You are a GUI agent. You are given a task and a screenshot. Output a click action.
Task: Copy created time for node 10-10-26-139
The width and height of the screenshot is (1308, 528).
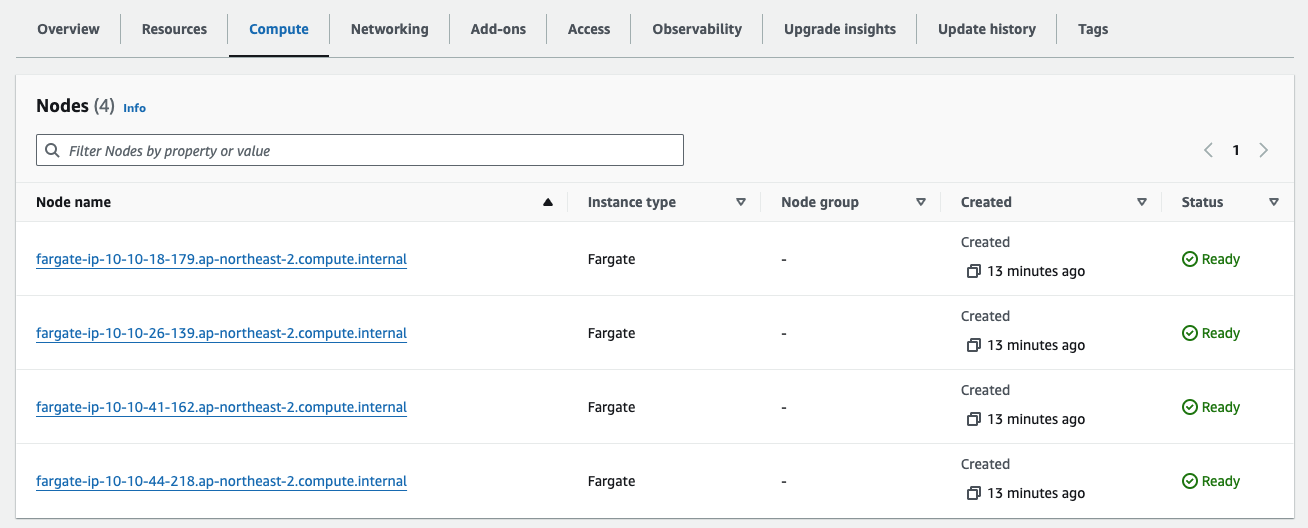coord(974,346)
